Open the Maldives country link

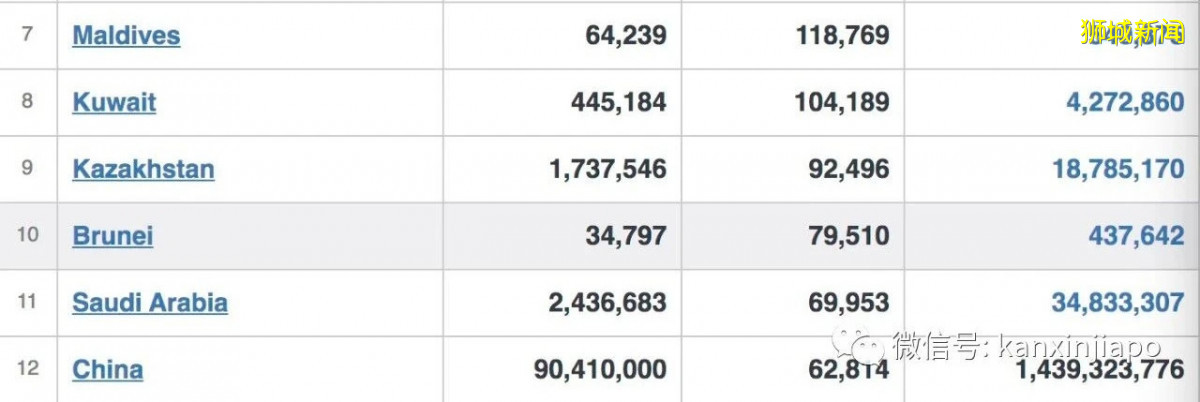point(126,36)
